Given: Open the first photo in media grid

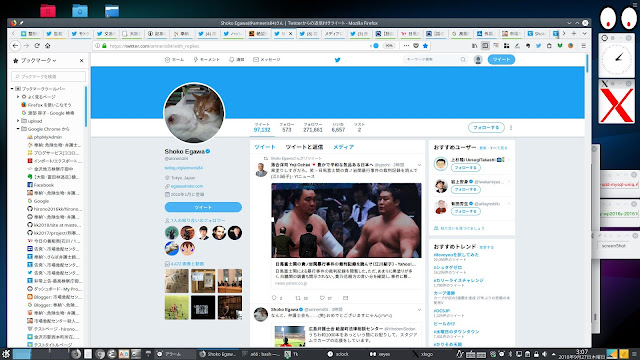Looking at the screenshot, I should click(x=177, y=281).
